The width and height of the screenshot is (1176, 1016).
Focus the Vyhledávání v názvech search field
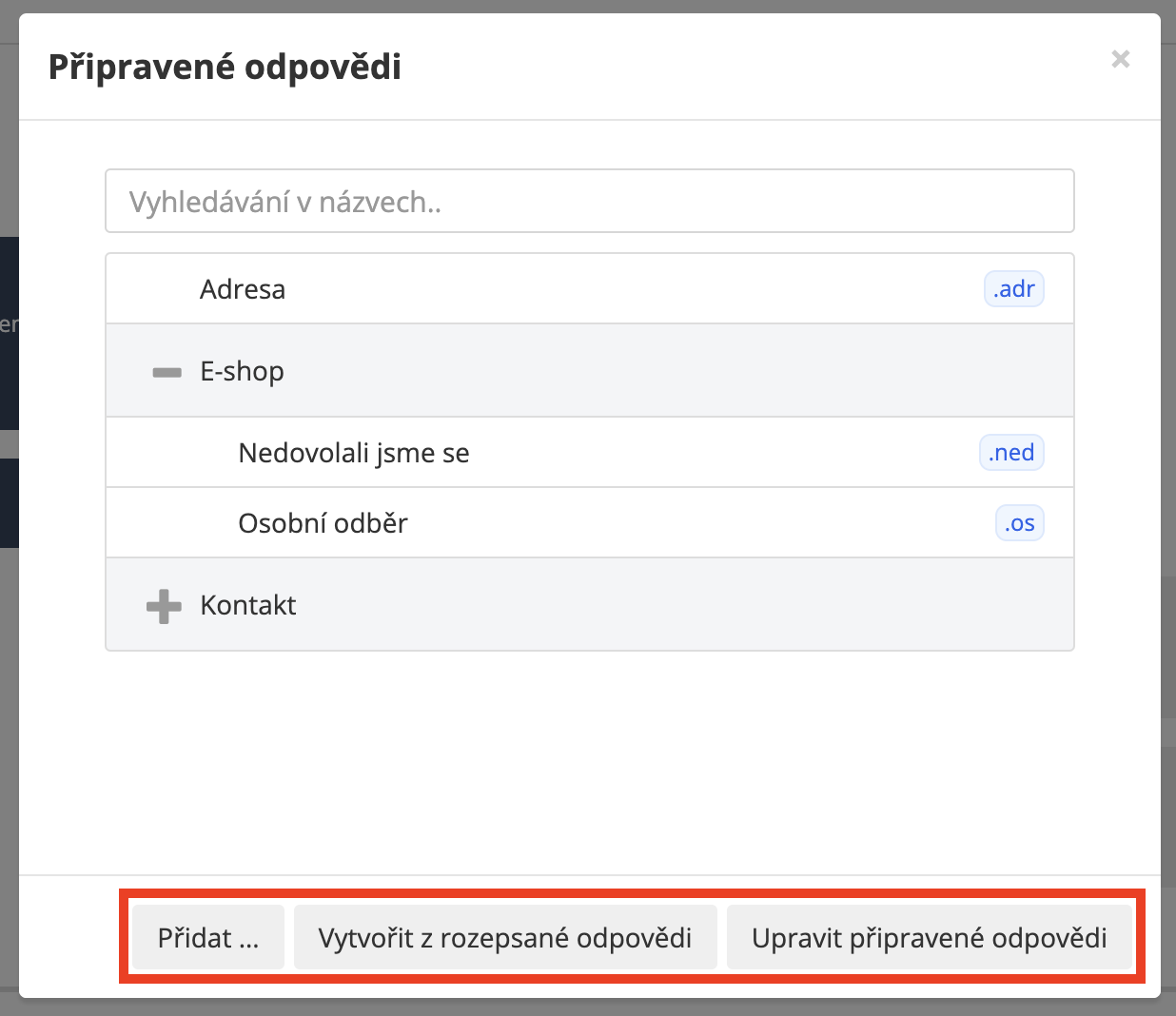[590, 202]
